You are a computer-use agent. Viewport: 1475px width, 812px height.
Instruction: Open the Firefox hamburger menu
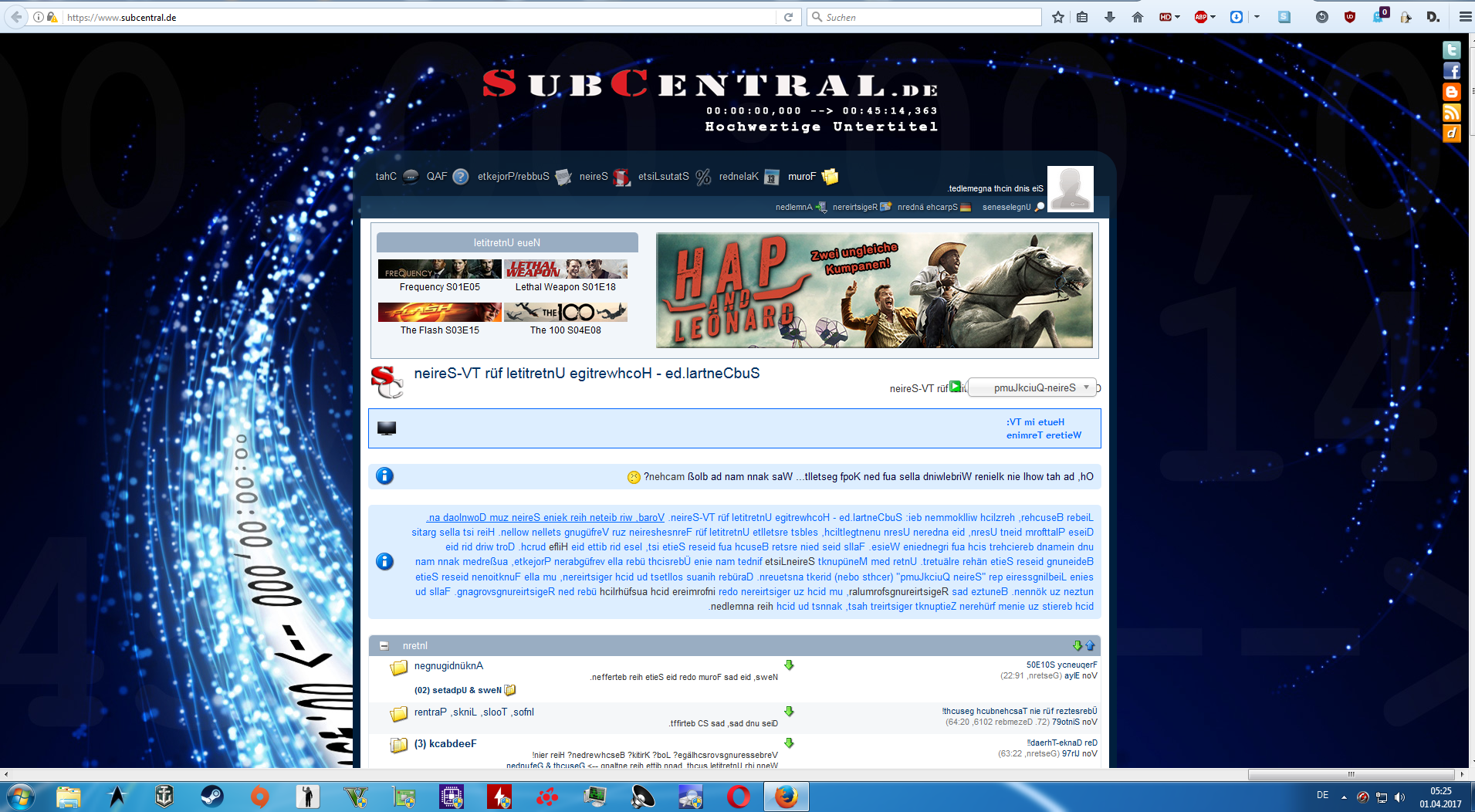1464,17
